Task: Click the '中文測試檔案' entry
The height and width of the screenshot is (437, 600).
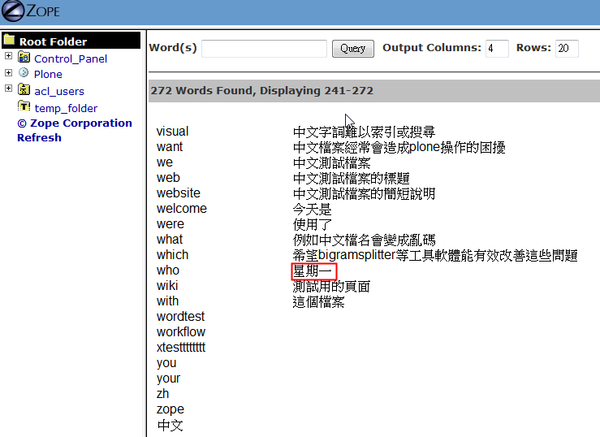Action: pyautogui.click(x=332, y=163)
